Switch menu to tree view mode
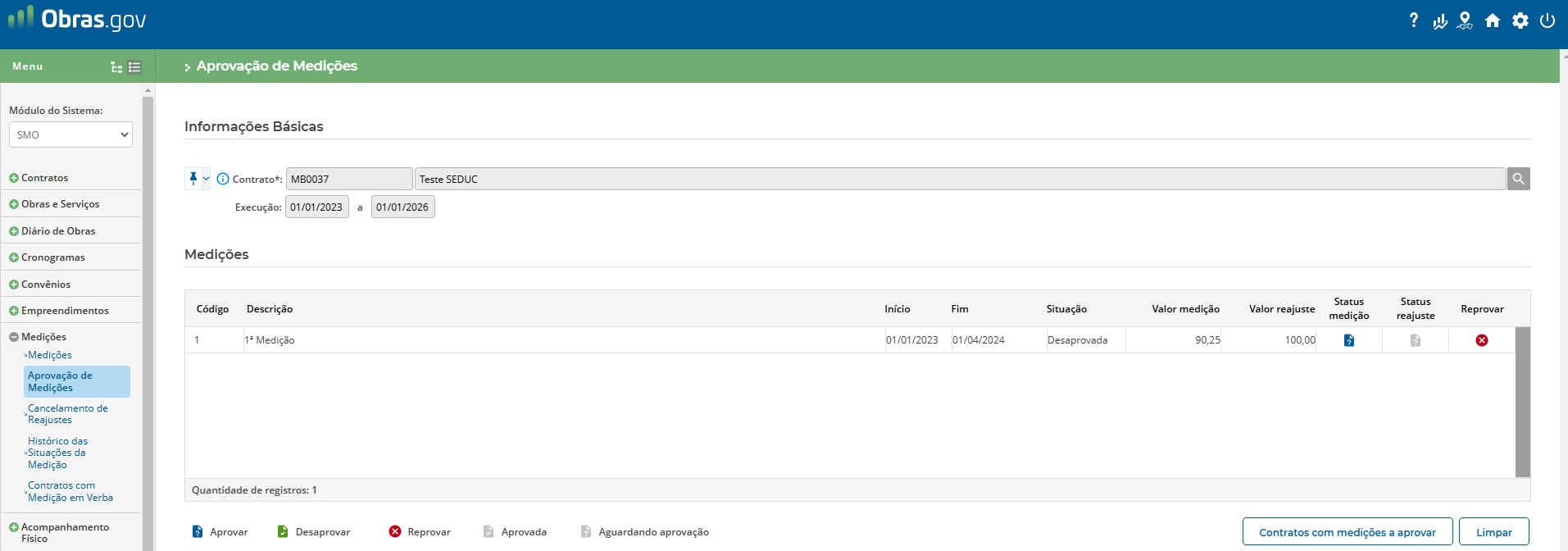This screenshot has width=1568, height=551. pyautogui.click(x=116, y=67)
